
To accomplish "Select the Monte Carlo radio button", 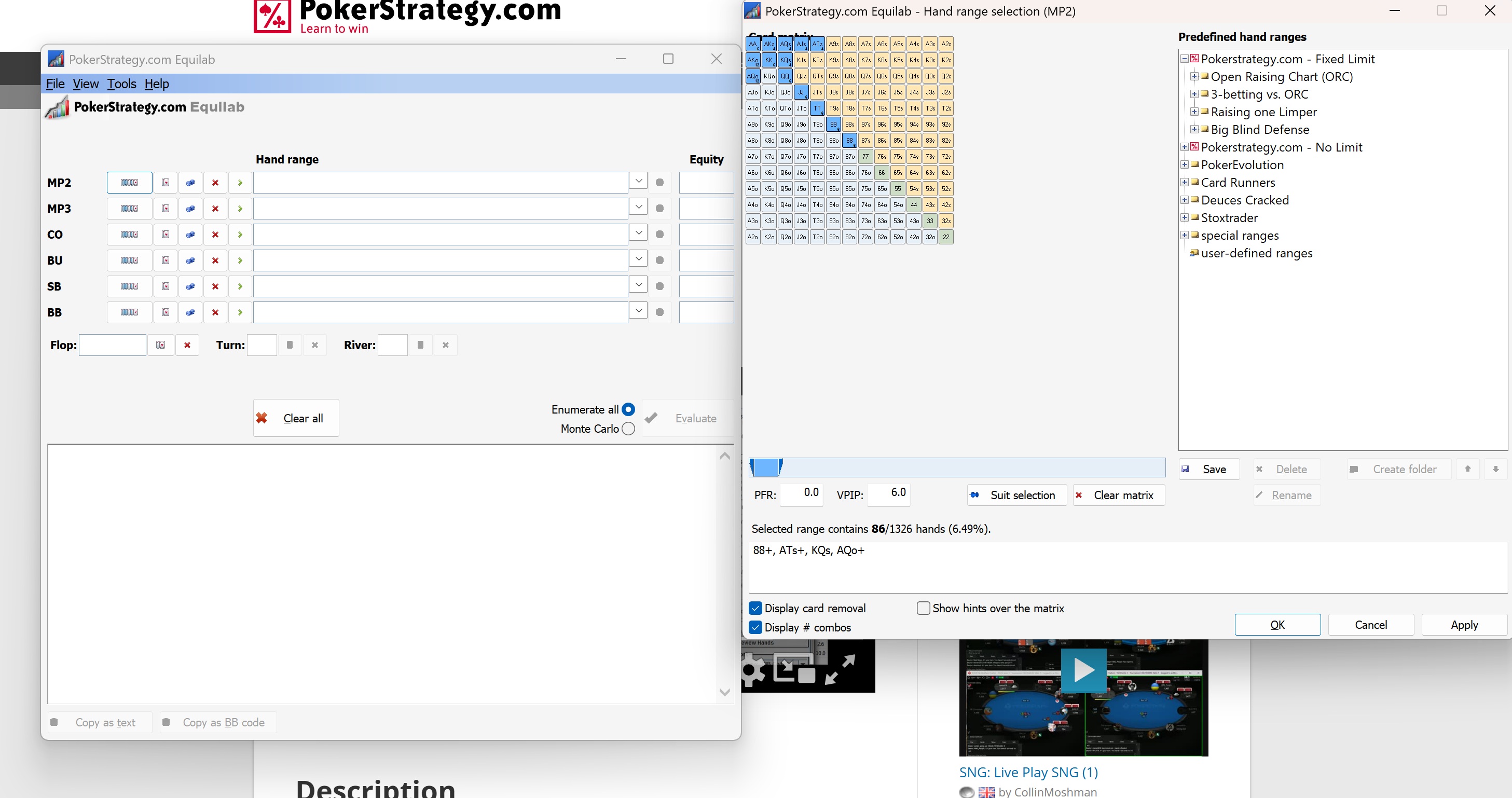I will [628, 429].
